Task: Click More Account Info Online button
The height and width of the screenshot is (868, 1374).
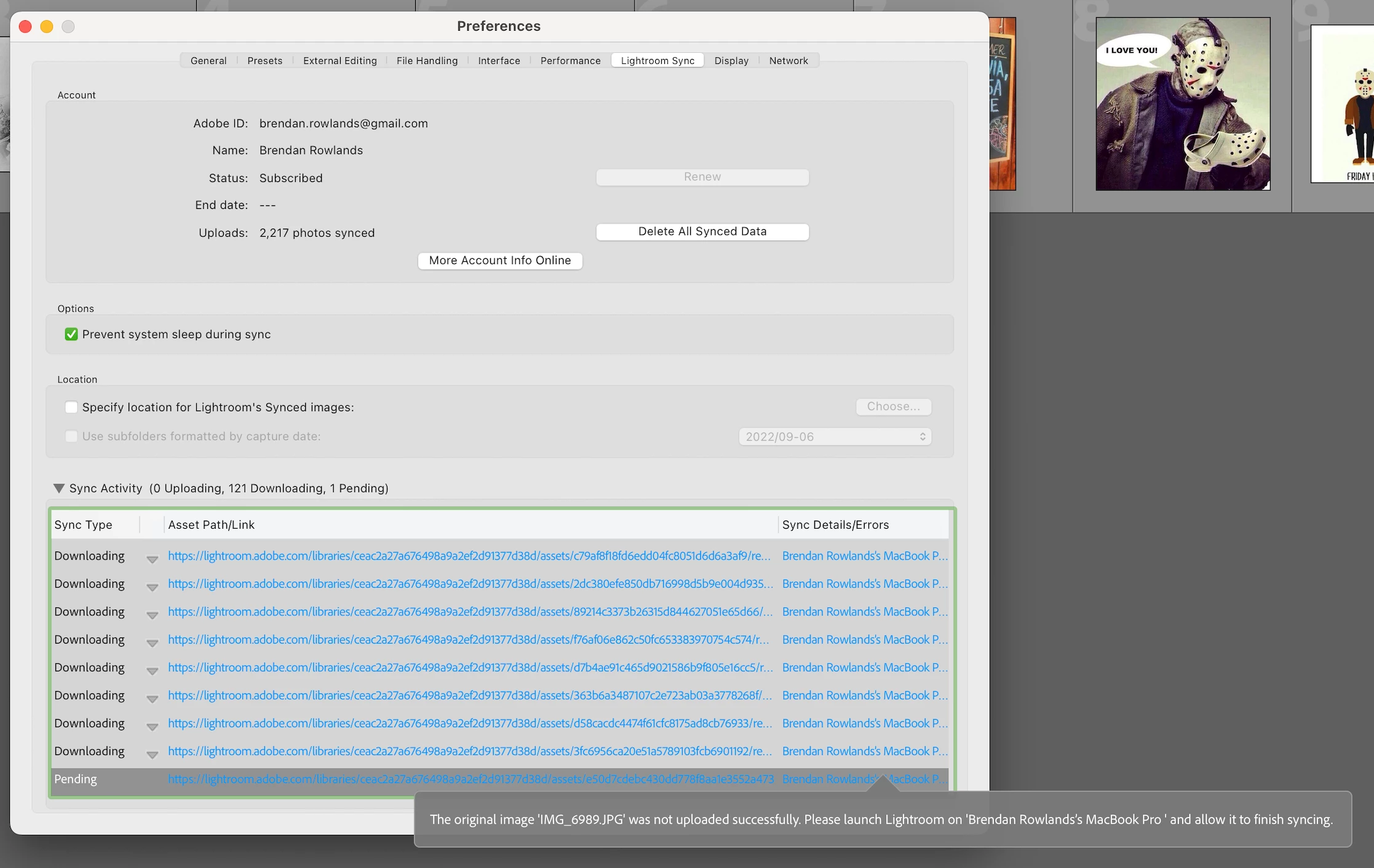Action: coord(499,261)
